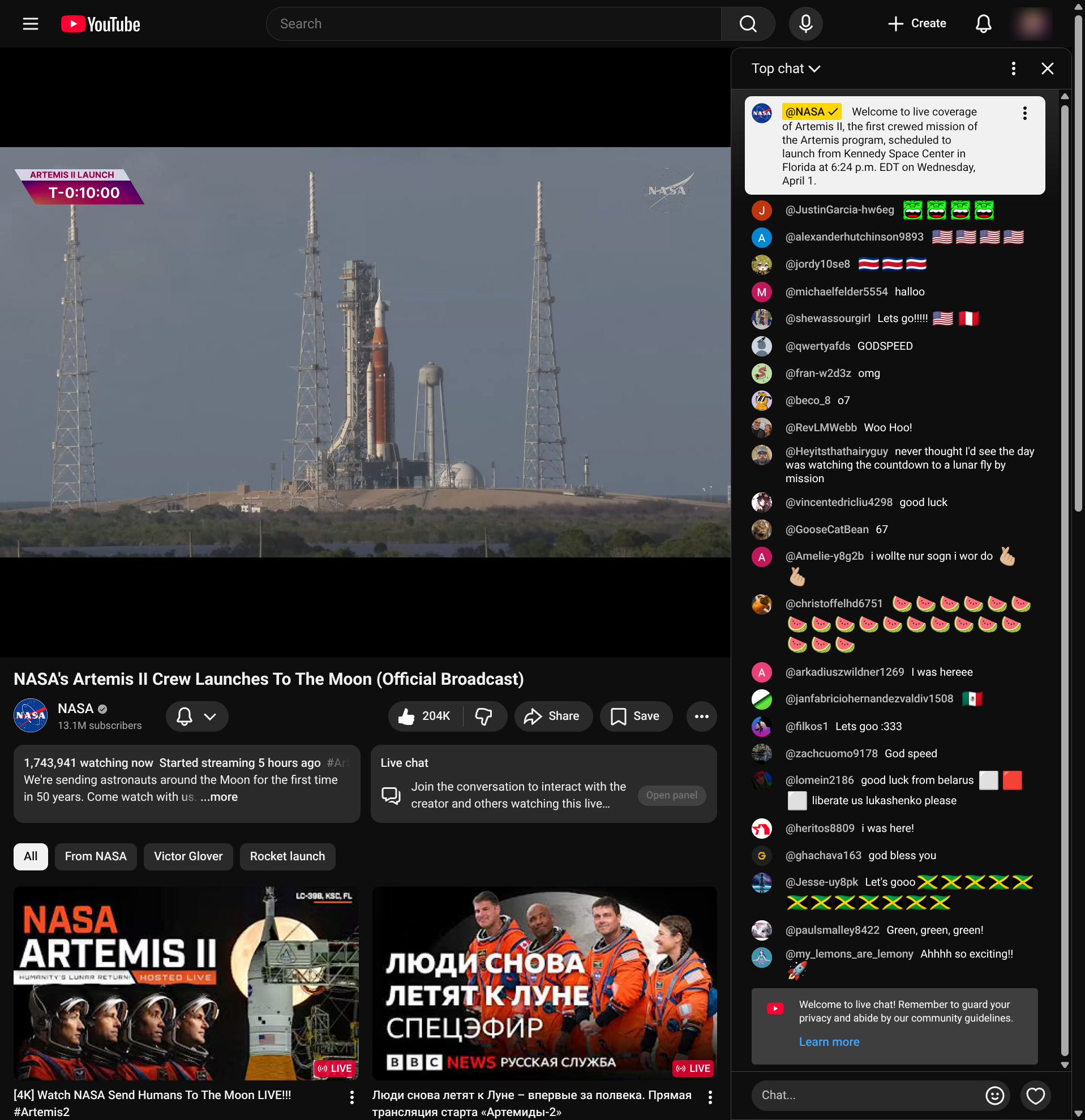Open notifications bell in header
Viewport: 1085px width, 1120px height.
[983, 24]
